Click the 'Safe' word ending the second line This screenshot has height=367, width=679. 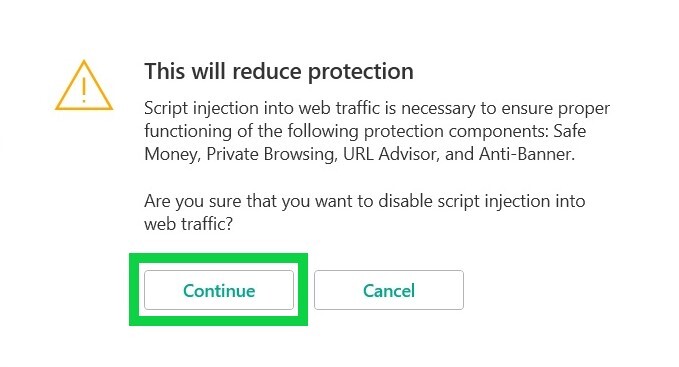569,131
